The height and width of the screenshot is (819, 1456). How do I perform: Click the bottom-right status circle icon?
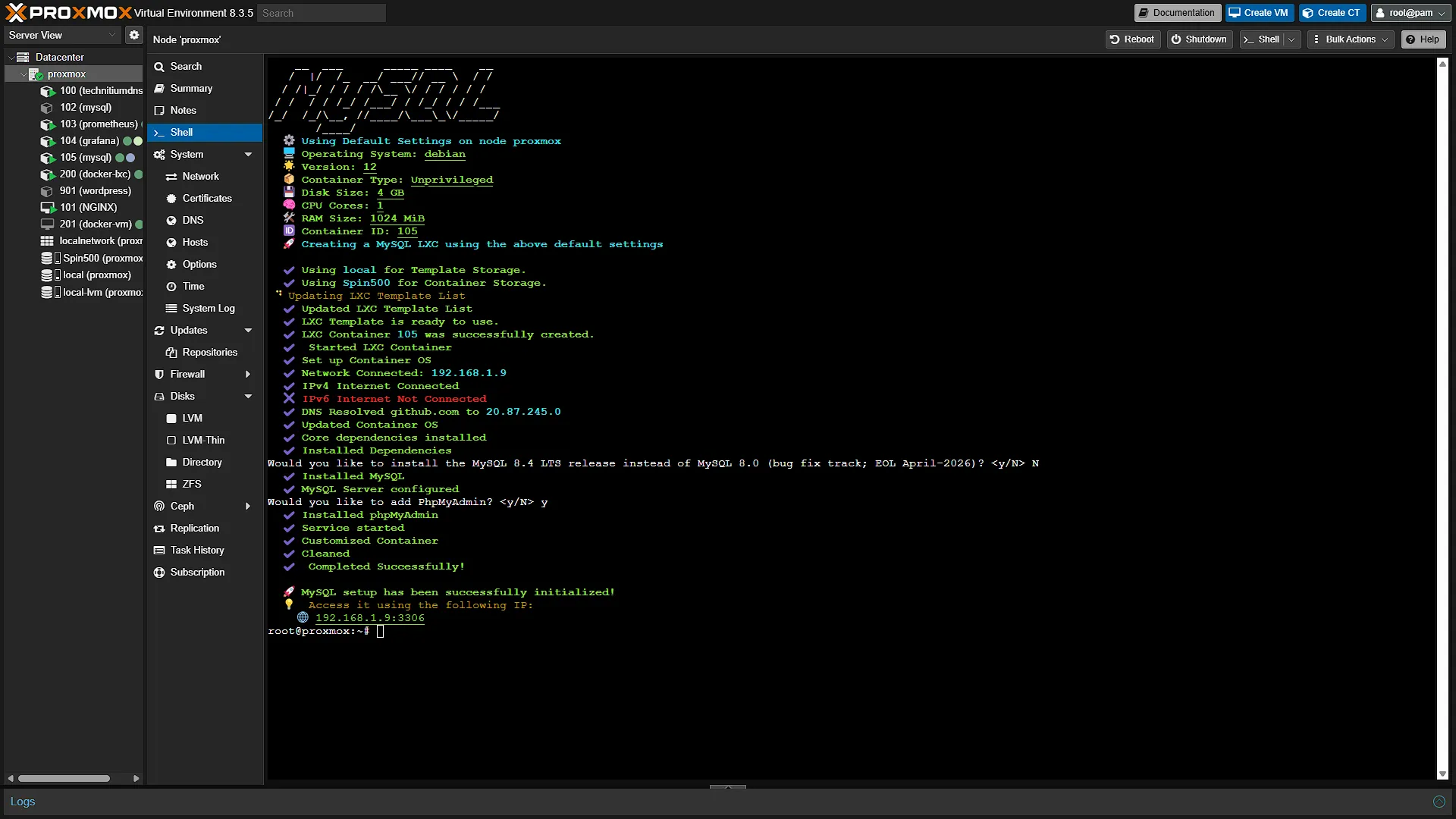[x=1439, y=802]
